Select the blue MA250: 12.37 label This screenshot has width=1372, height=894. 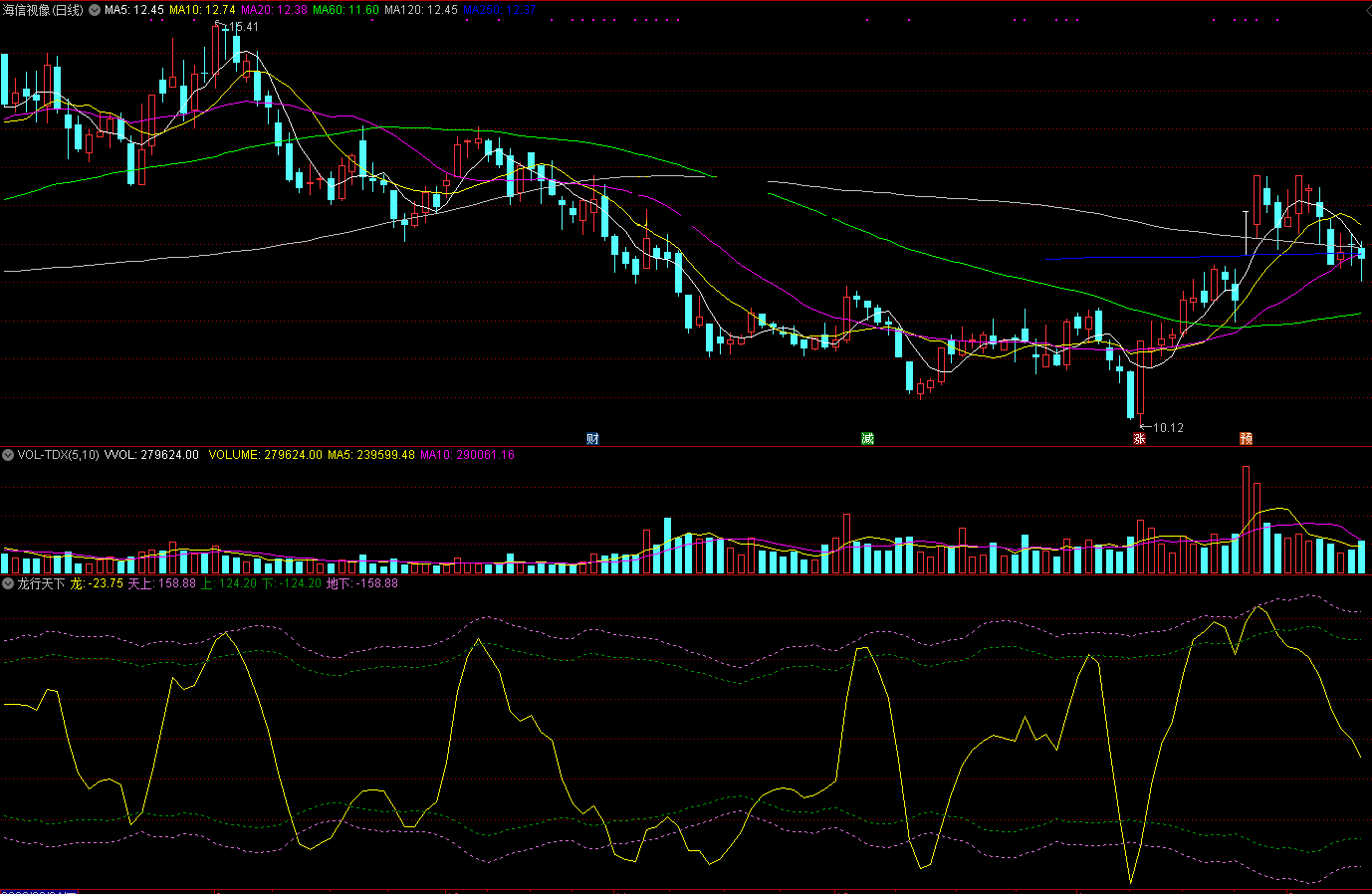coord(499,10)
